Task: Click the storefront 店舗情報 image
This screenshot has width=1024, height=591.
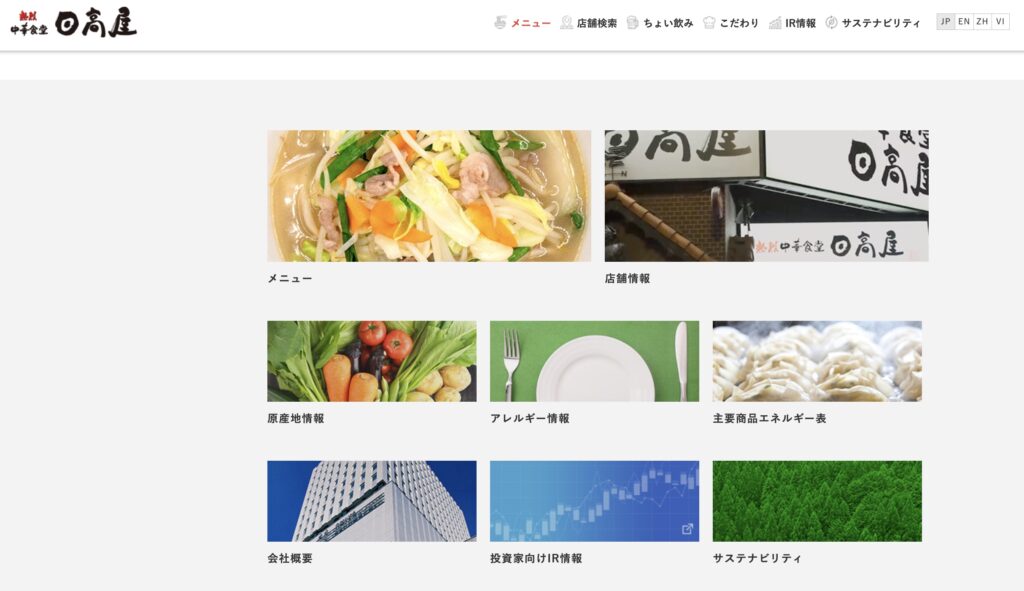Action: tap(767, 196)
